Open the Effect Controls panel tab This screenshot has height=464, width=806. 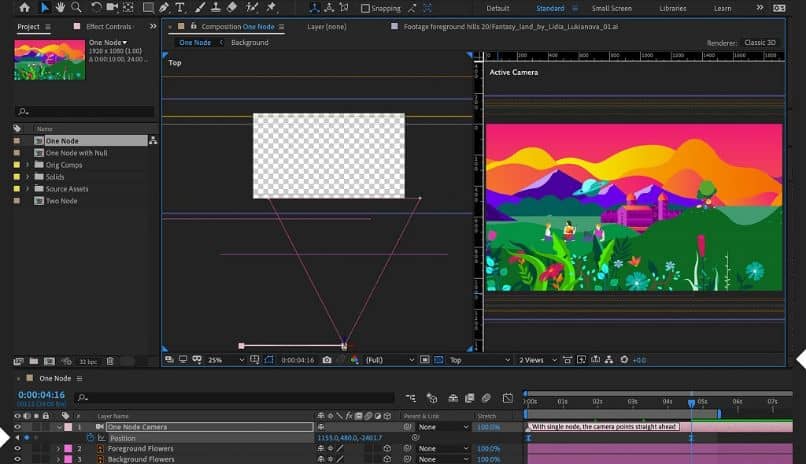pyautogui.click(x=109, y=26)
